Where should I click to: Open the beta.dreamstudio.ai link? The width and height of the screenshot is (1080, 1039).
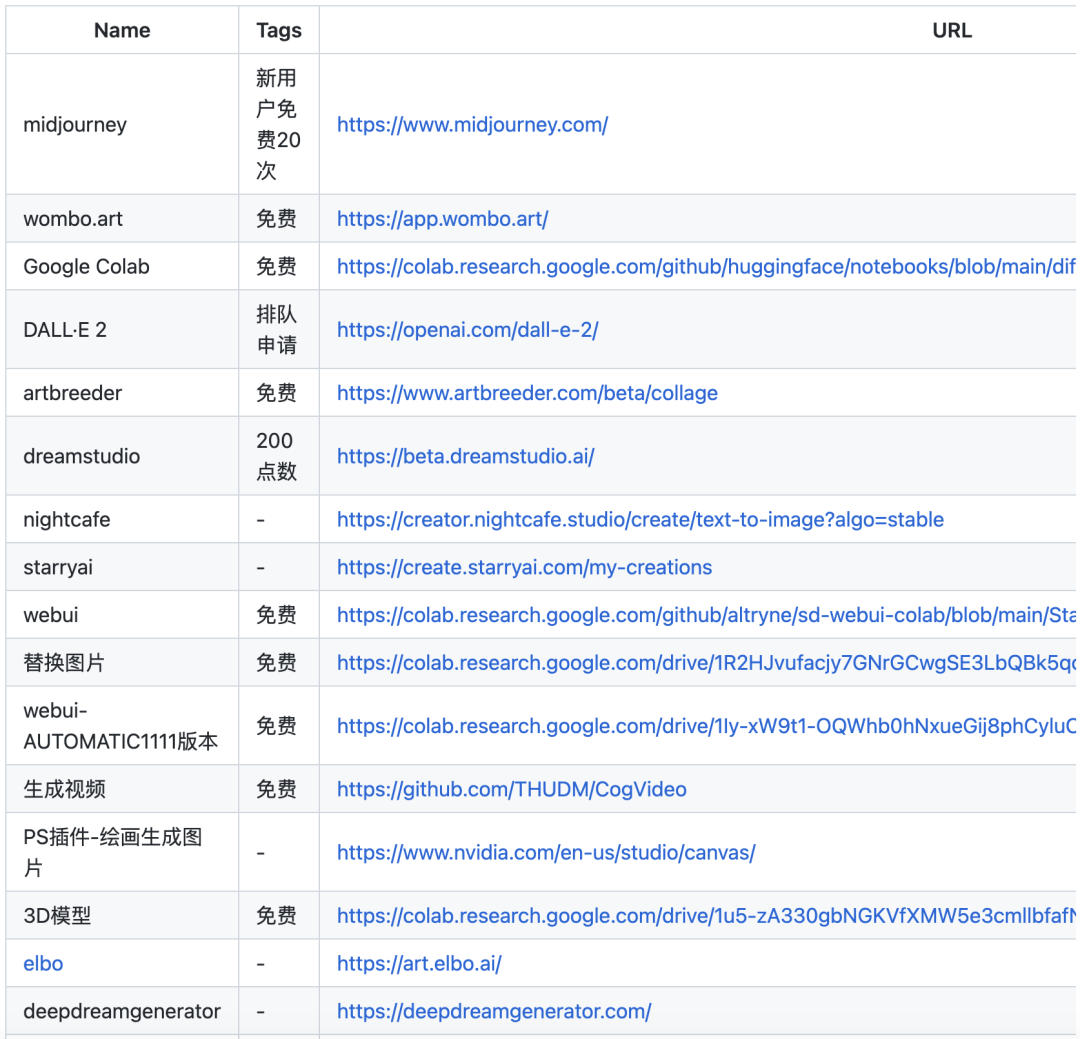466,456
